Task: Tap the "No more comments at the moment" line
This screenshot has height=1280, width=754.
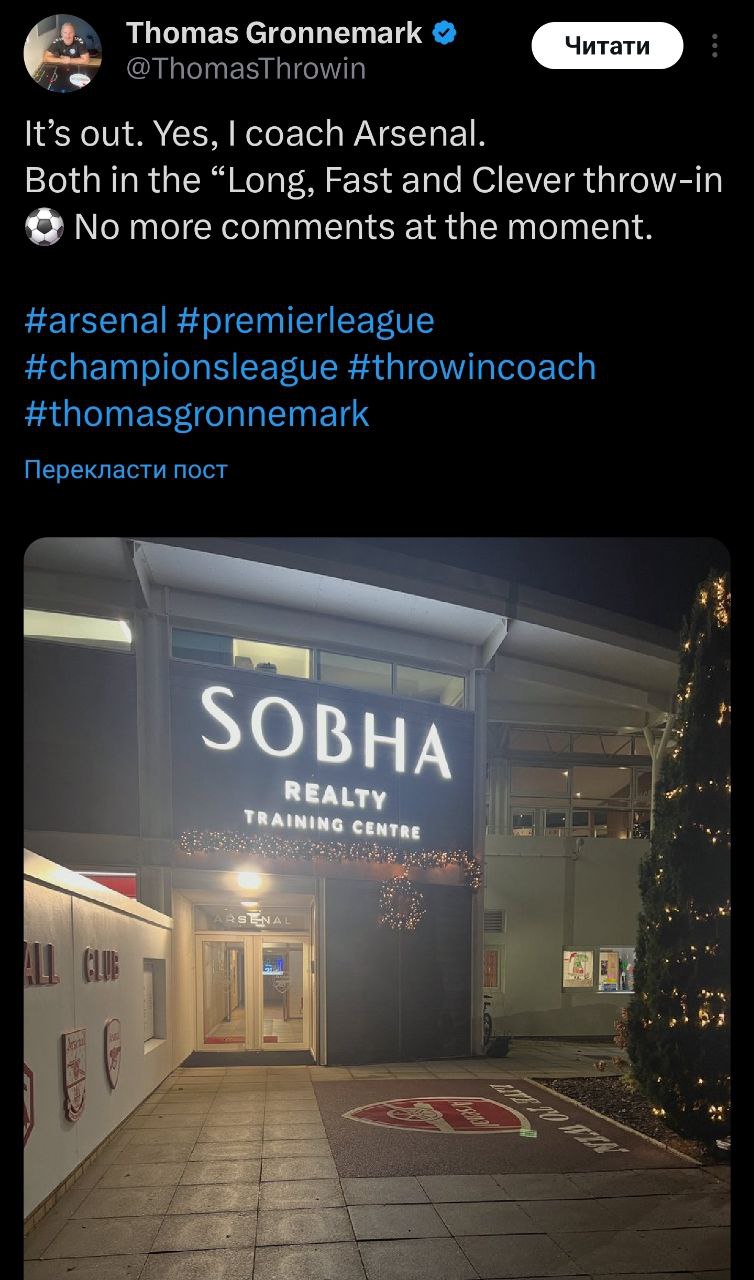Action: [364, 227]
